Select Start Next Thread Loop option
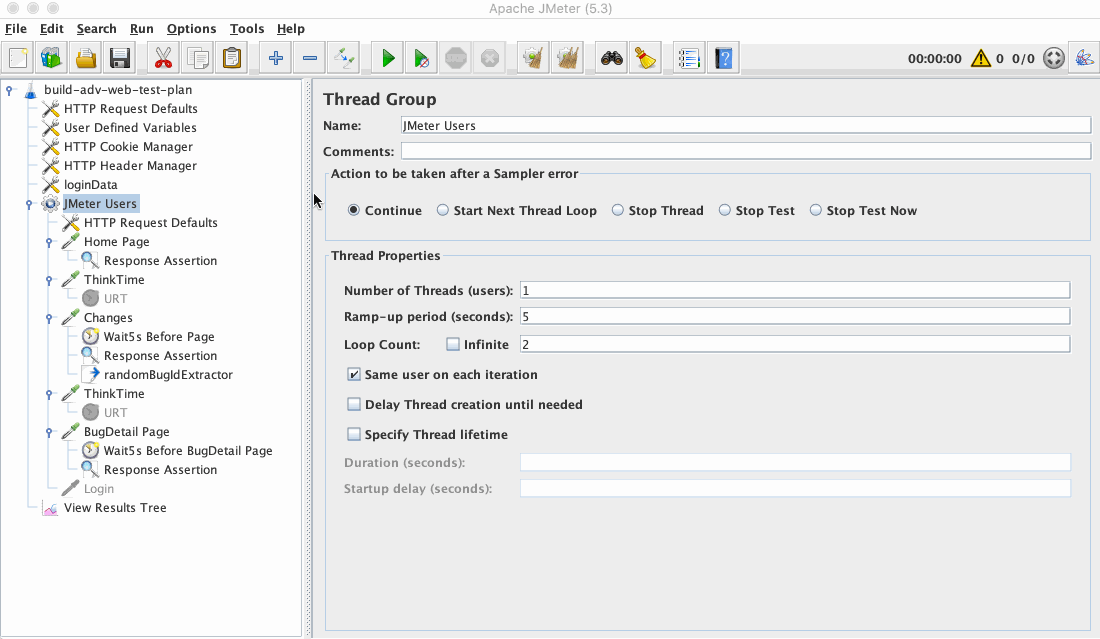1100x639 pixels. pos(443,210)
